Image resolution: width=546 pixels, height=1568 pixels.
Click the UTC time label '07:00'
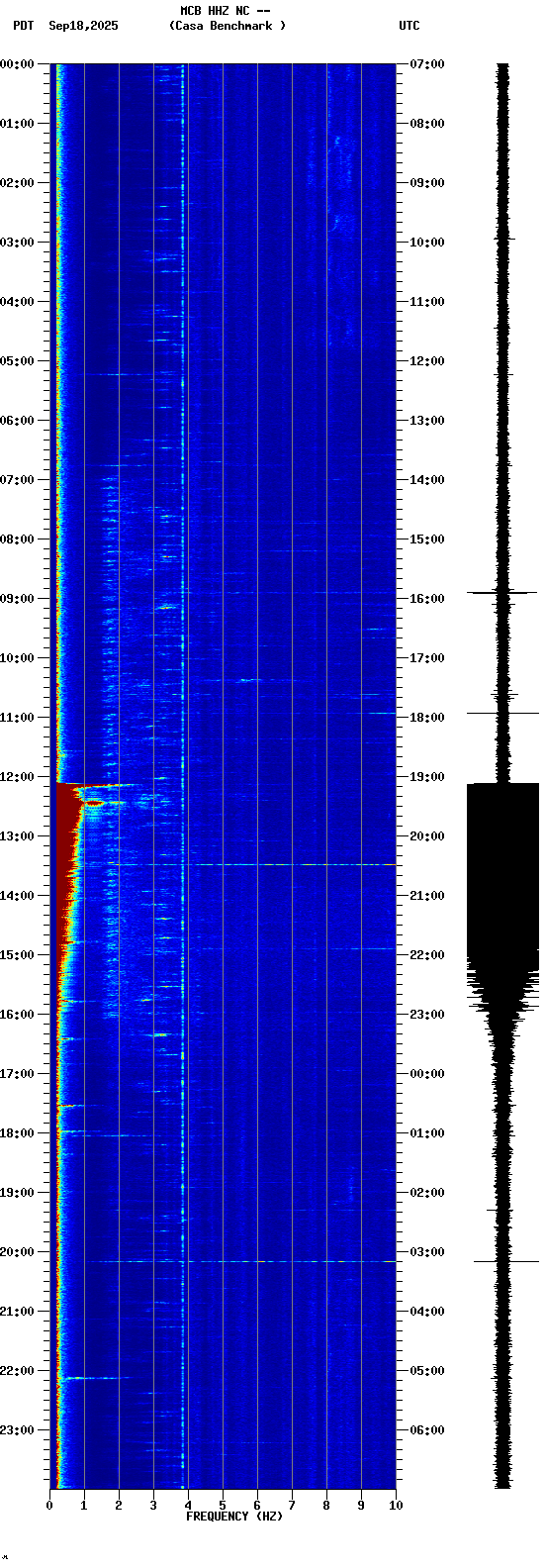click(427, 64)
